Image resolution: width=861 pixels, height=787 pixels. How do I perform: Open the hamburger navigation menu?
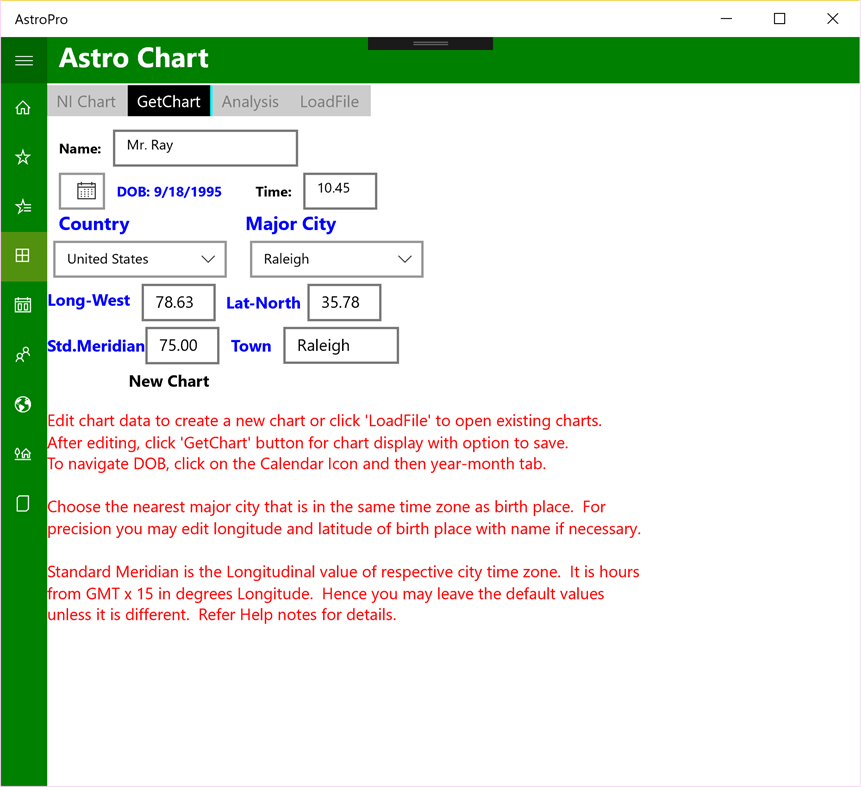pos(23,60)
